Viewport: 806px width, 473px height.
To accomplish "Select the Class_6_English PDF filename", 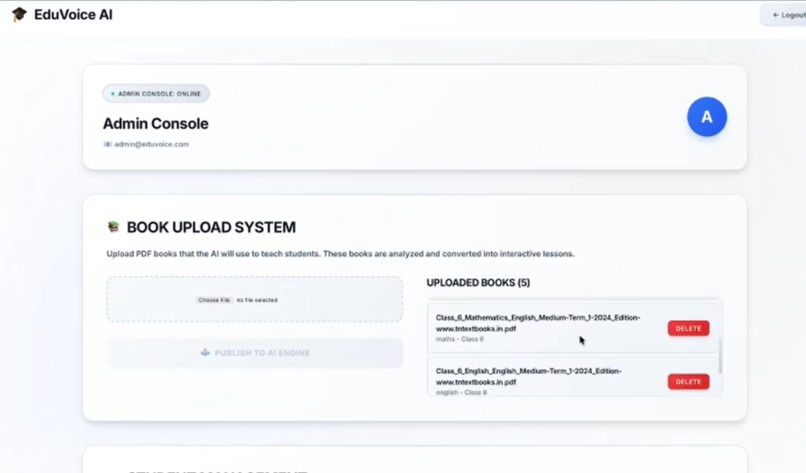I will pyautogui.click(x=528, y=376).
